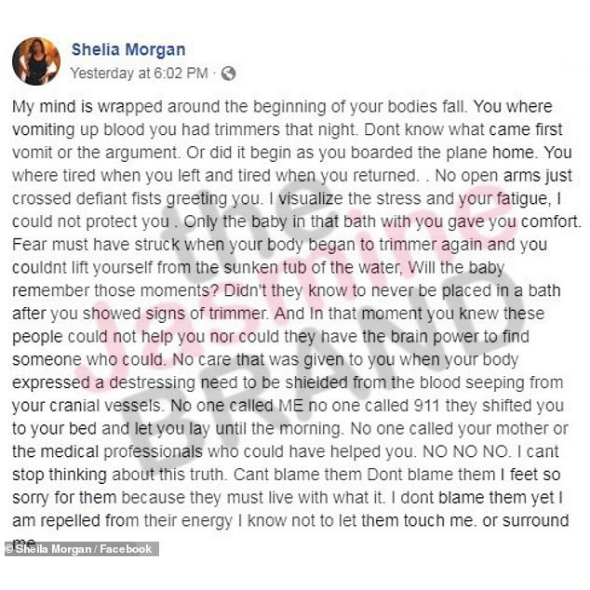Click the number 911 in the post
The image size is (590, 590).
pos(426,406)
